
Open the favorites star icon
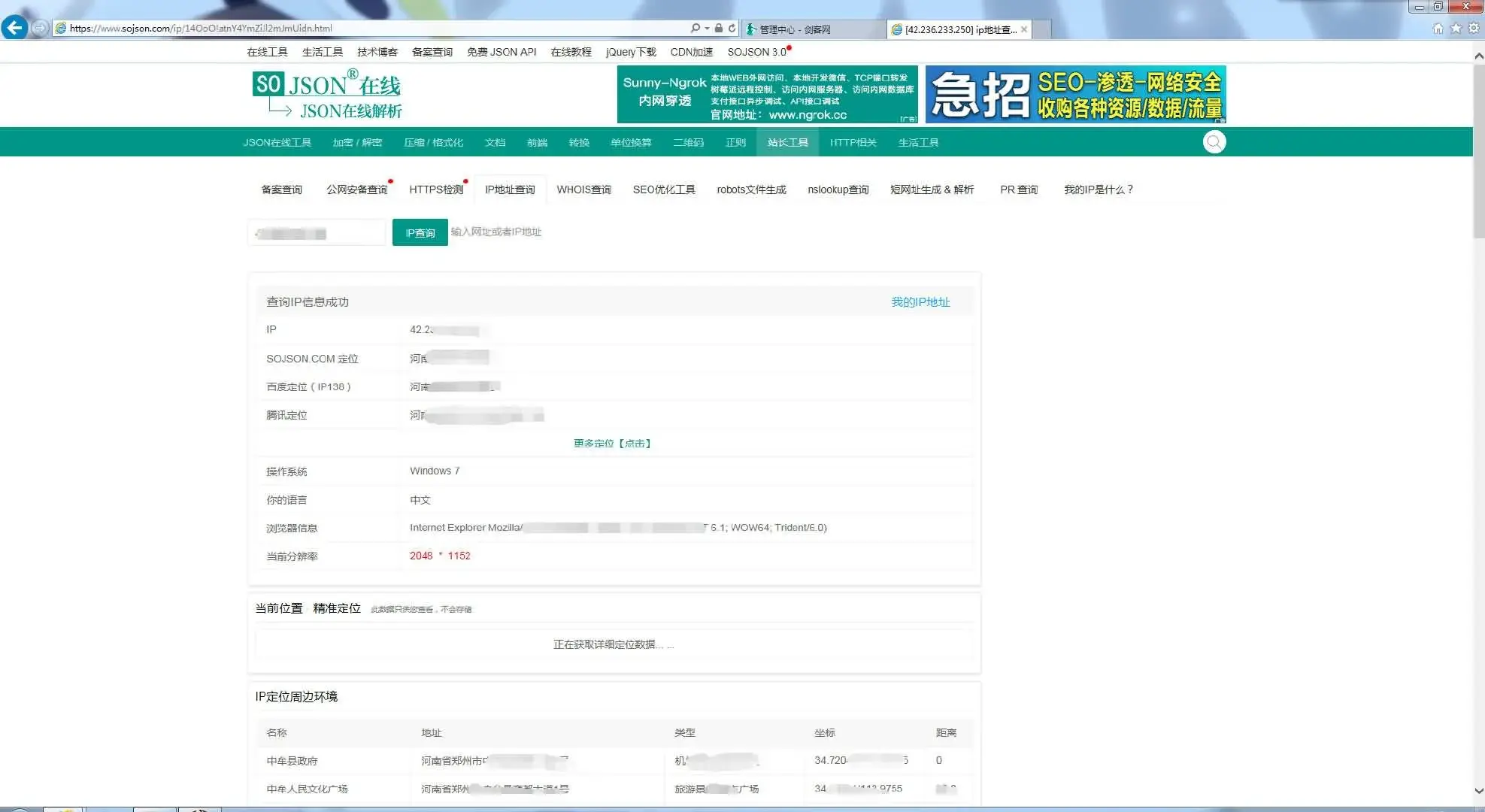[x=1456, y=29]
